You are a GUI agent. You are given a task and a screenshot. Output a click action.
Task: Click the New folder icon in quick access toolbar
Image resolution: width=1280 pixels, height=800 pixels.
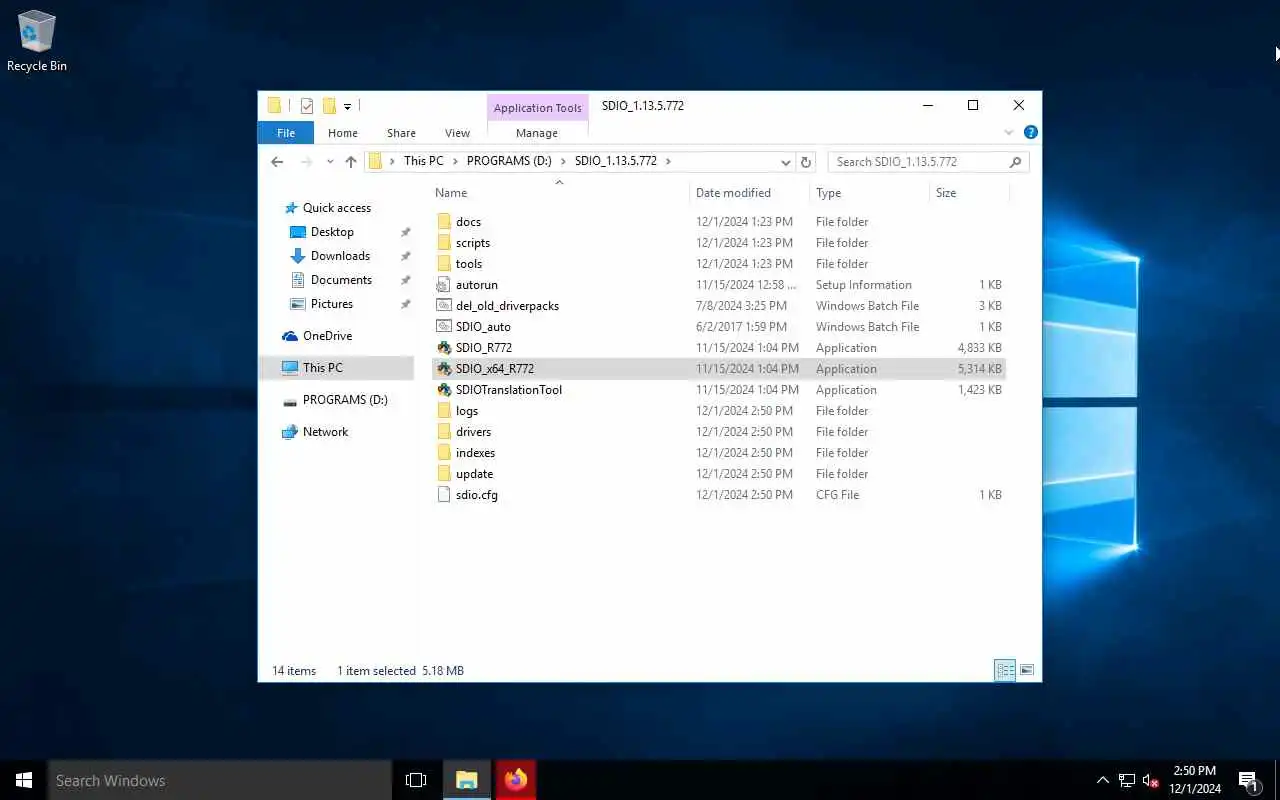(328, 106)
